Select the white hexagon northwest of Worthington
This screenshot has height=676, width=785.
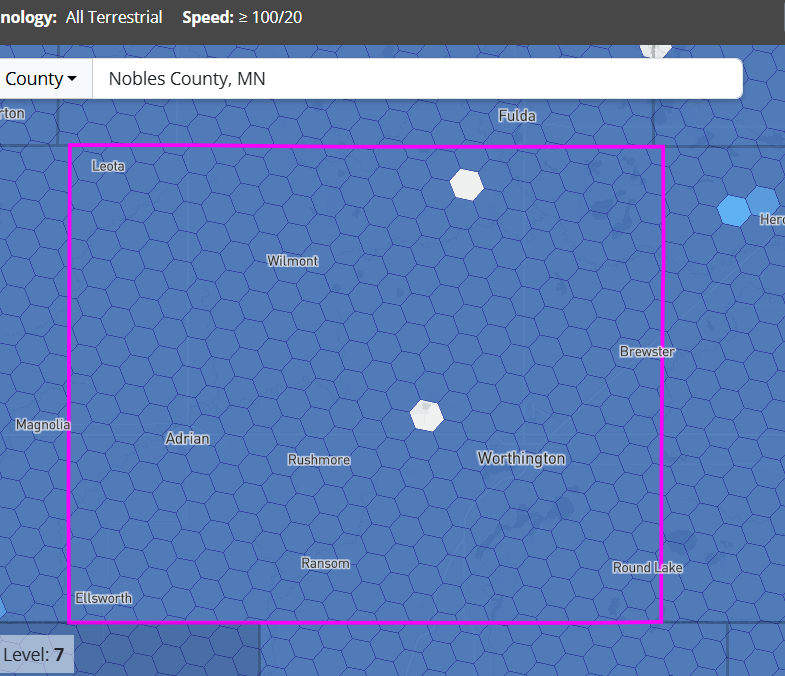[x=427, y=415]
